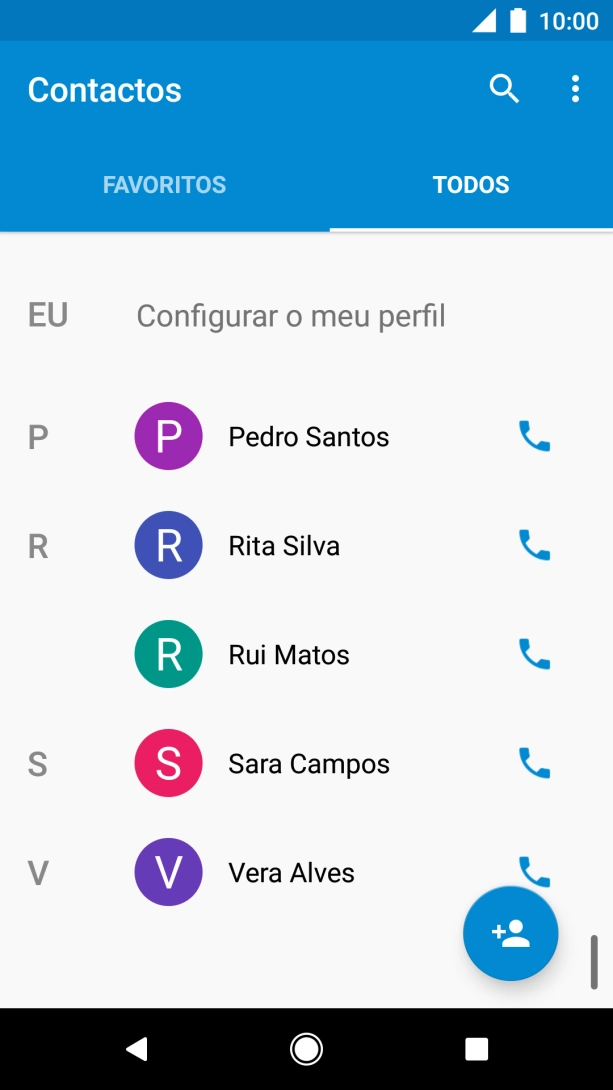Call Rita Silva using the phone icon

pos(534,545)
